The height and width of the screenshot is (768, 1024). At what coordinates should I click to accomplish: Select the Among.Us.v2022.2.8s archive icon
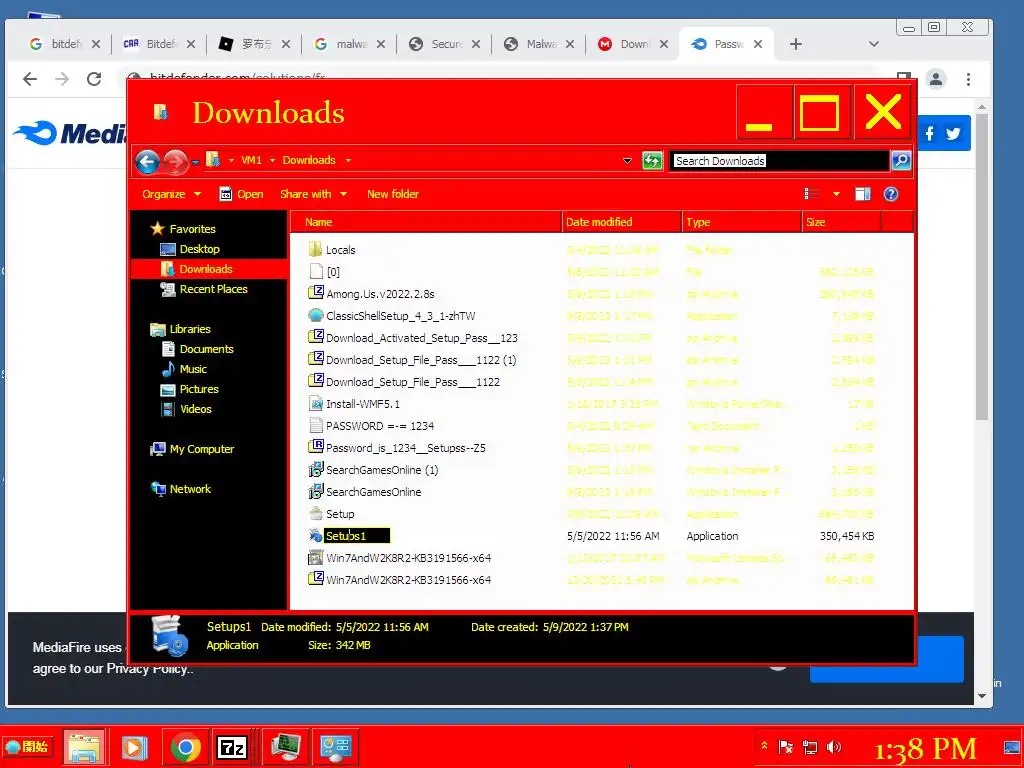tap(316, 293)
